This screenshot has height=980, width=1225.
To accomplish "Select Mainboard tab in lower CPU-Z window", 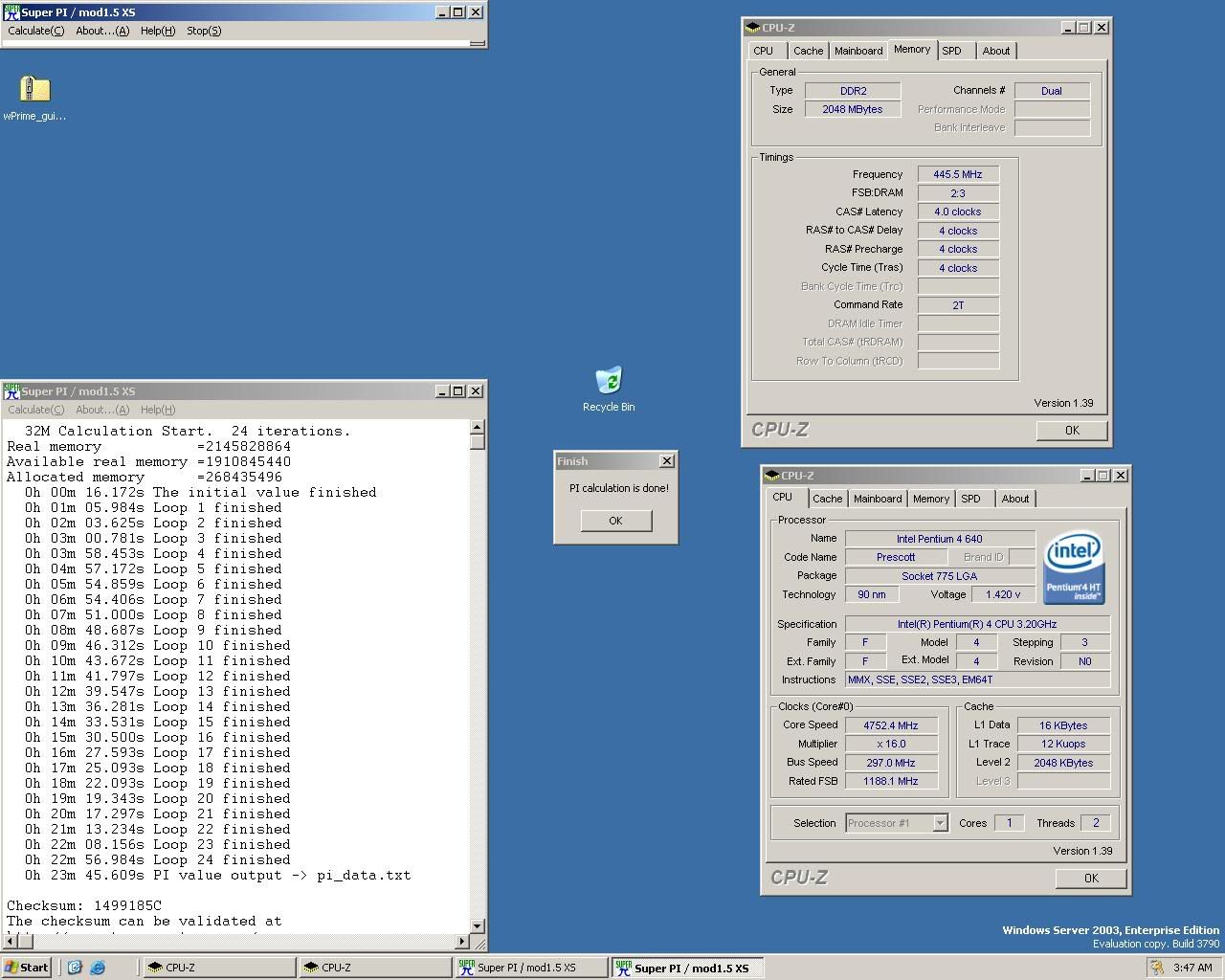I will coord(878,499).
